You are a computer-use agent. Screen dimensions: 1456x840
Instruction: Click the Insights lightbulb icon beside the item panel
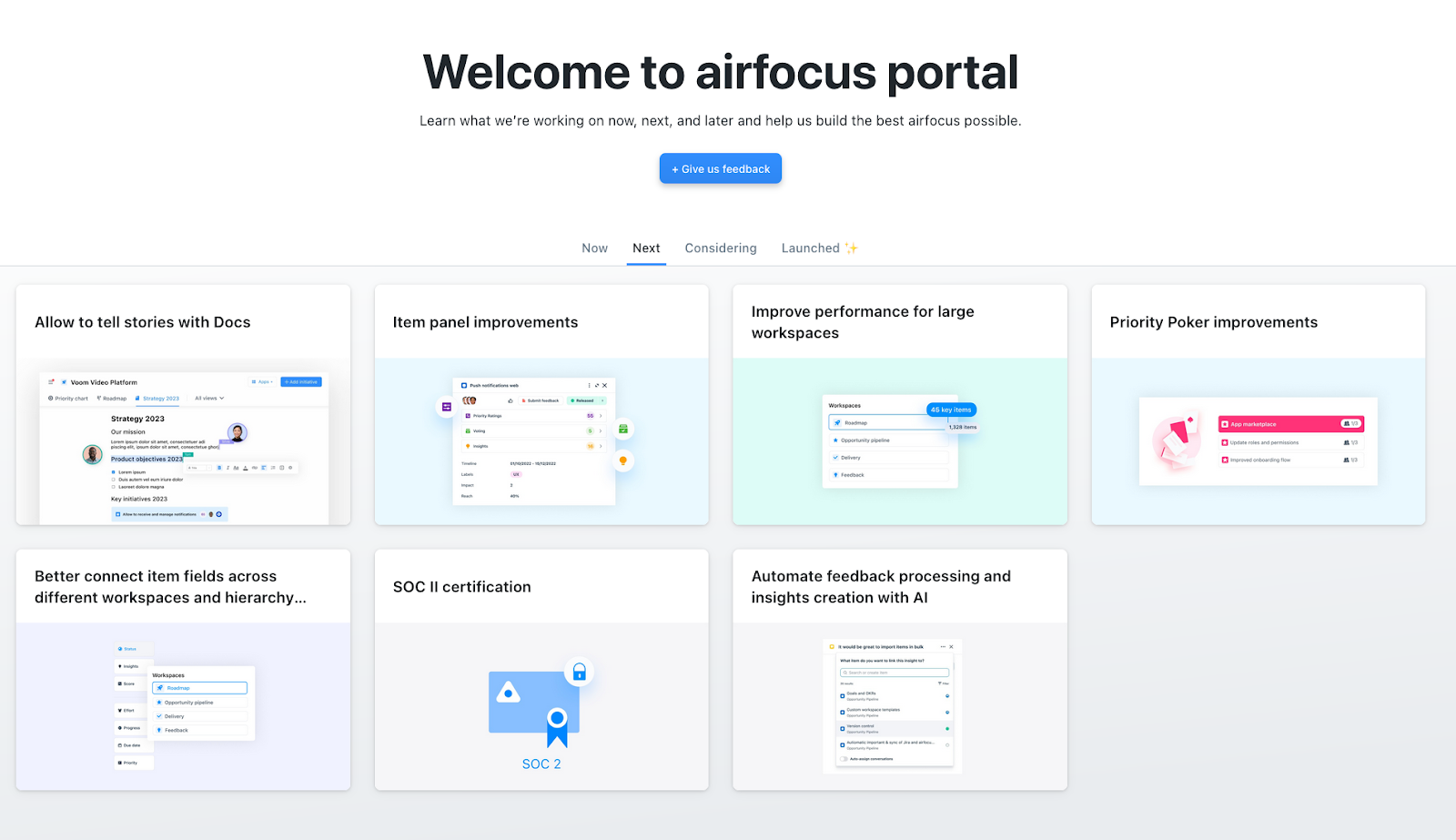point(623,460)
